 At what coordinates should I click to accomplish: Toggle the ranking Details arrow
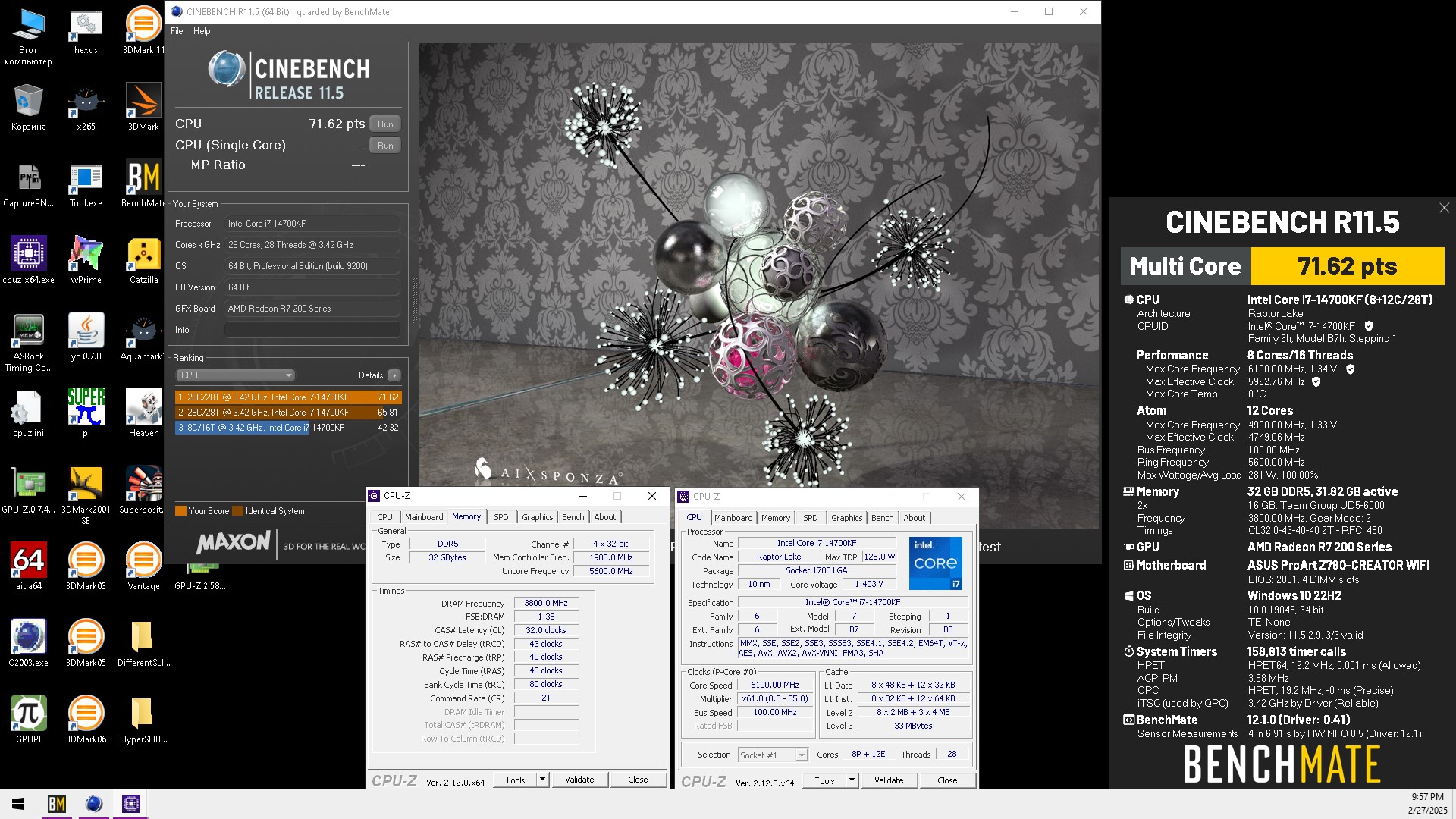[394, 375]
